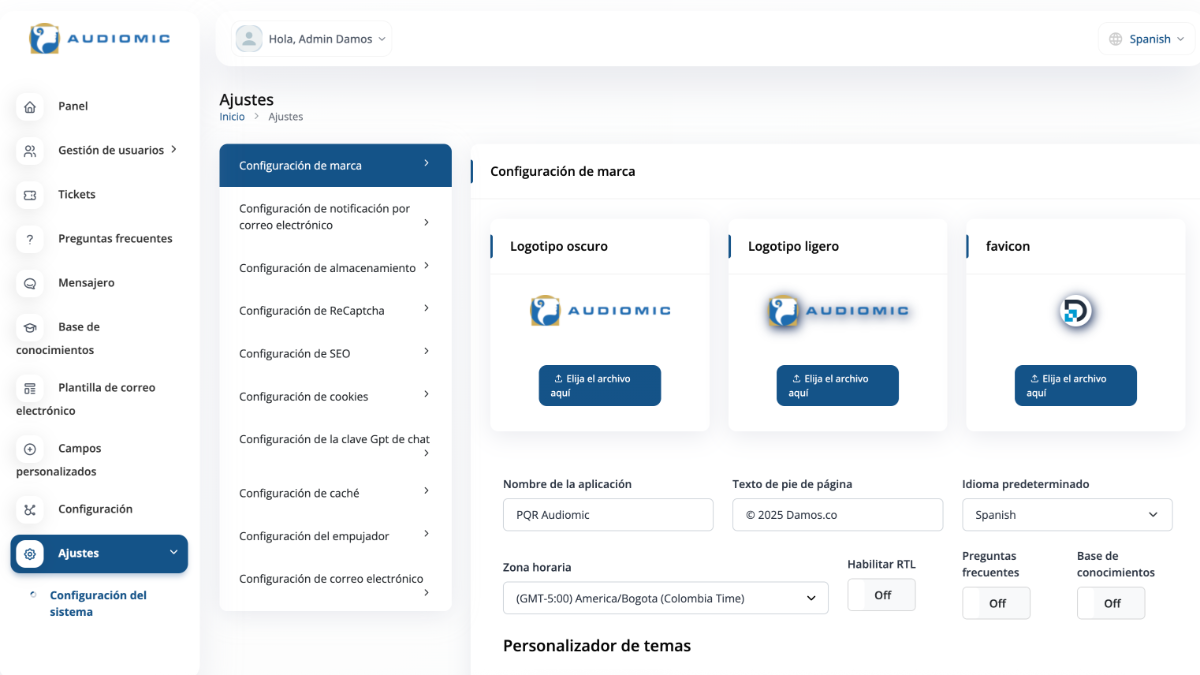The width and height of the screenshot is (1200, 675).
Task: Go to Inicio breadcrumb link
Action: pyautogui.click(x=232, y=117)
